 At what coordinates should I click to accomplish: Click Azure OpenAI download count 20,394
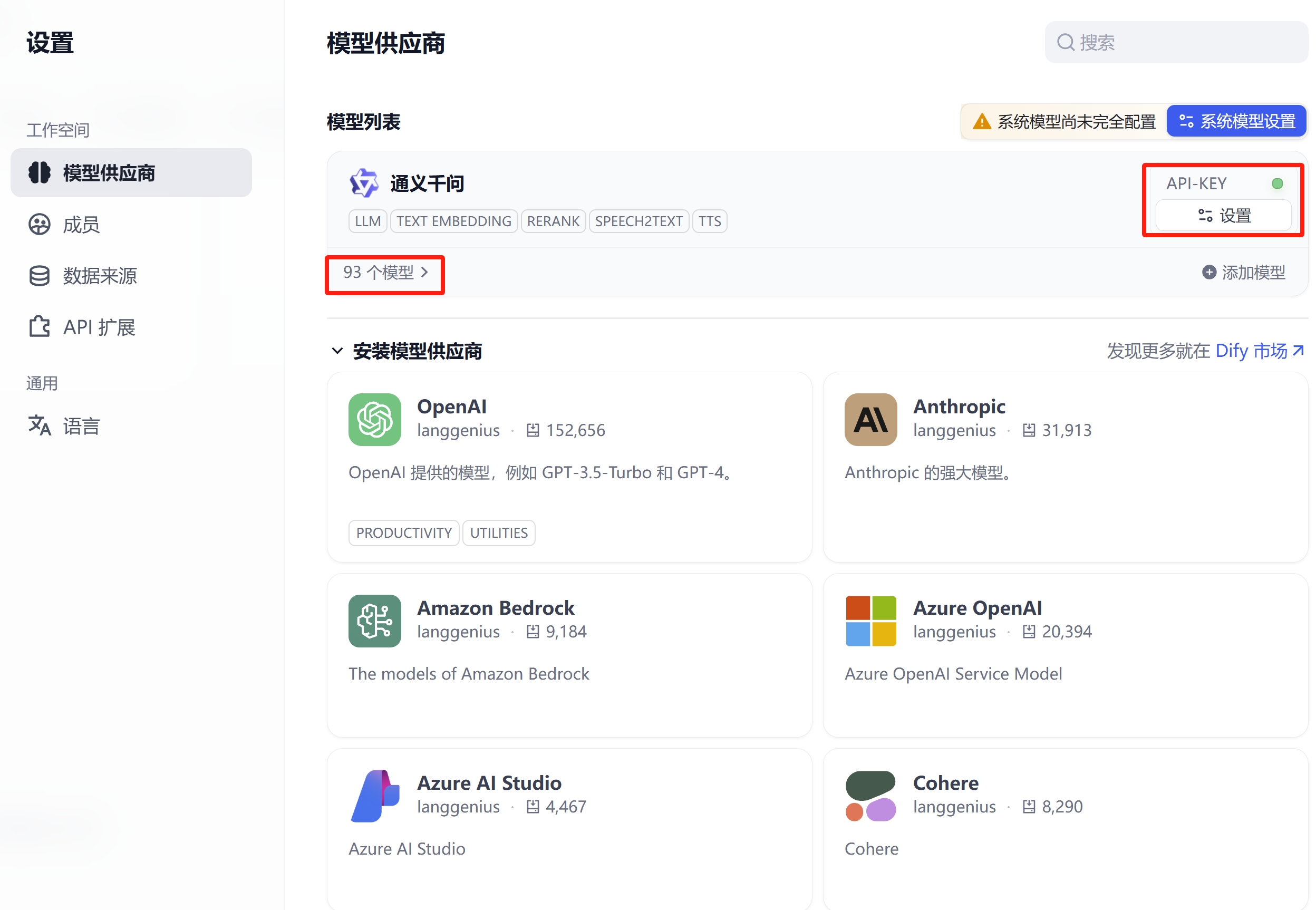coord(1066,632)
